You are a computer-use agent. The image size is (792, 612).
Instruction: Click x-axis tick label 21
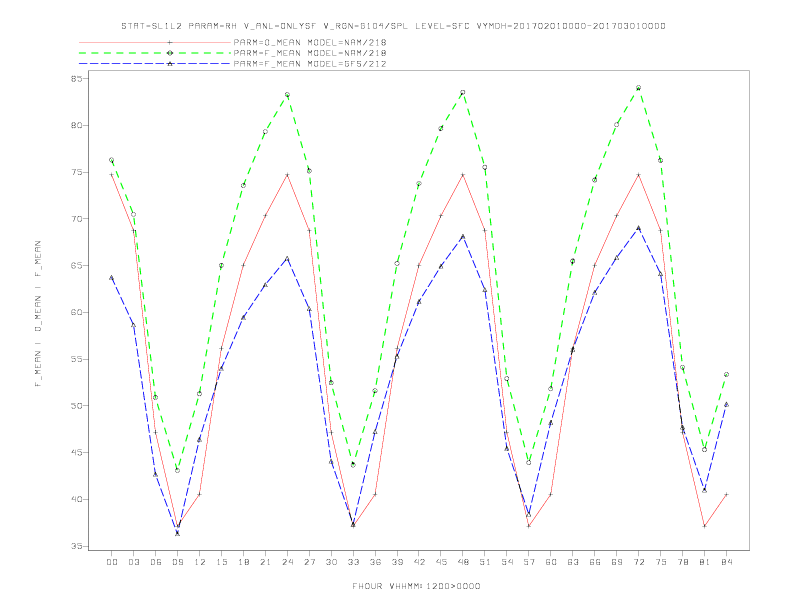(265, 562)
